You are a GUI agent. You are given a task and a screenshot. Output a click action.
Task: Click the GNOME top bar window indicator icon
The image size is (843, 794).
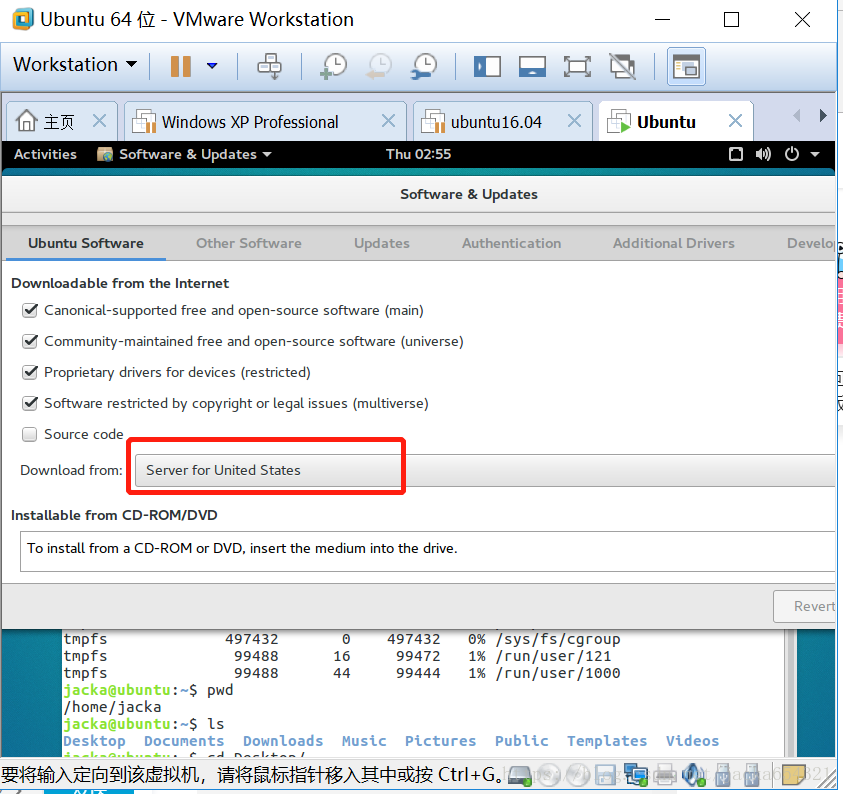coord(735,154)
